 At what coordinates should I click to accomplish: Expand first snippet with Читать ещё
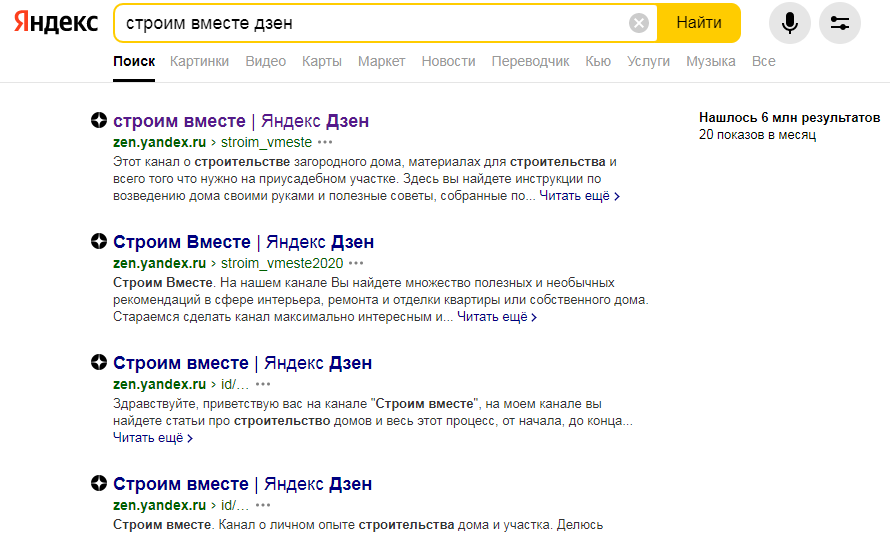point(580,196)
